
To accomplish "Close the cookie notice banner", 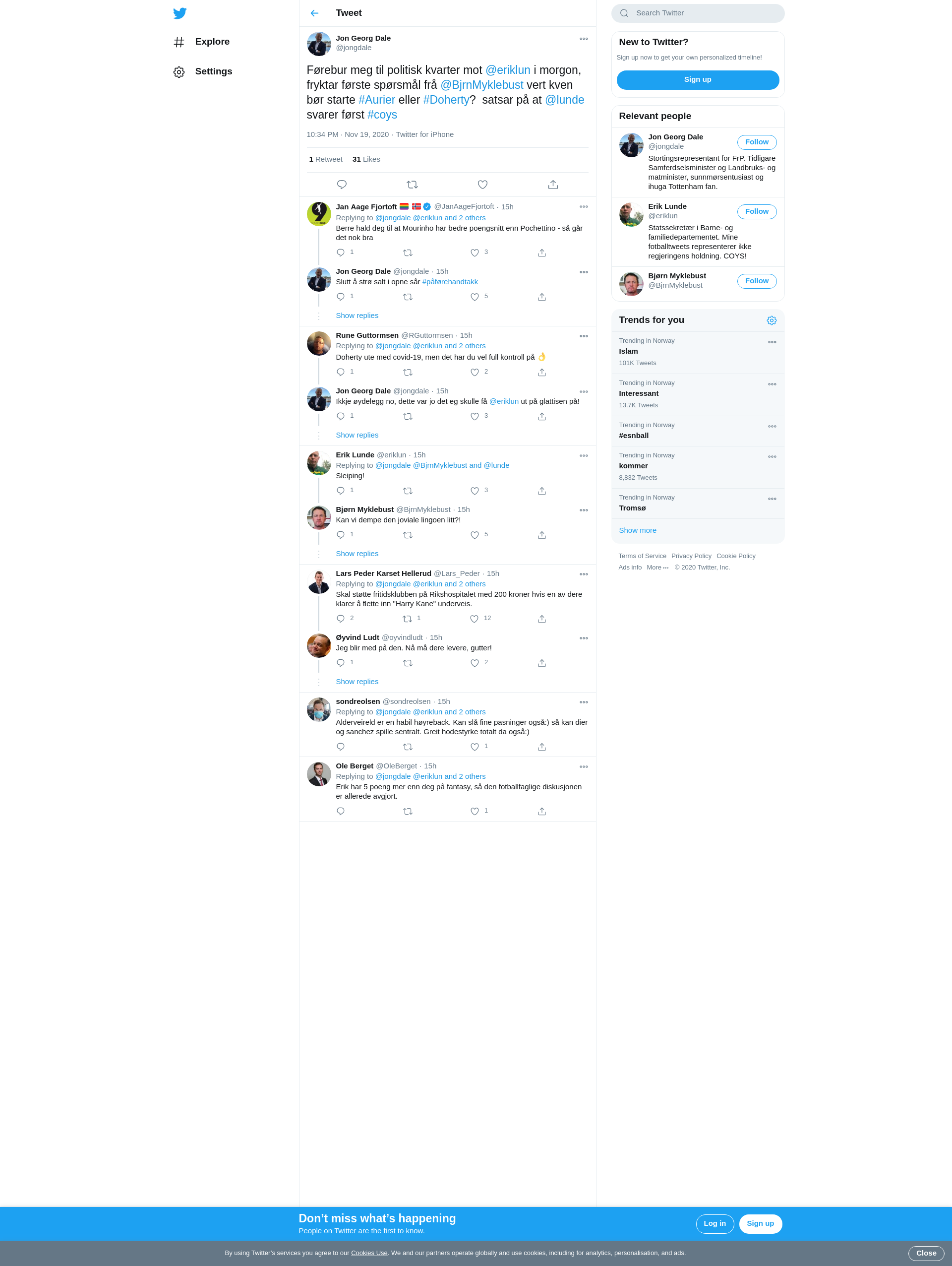I will click(x=926, y=1253).
